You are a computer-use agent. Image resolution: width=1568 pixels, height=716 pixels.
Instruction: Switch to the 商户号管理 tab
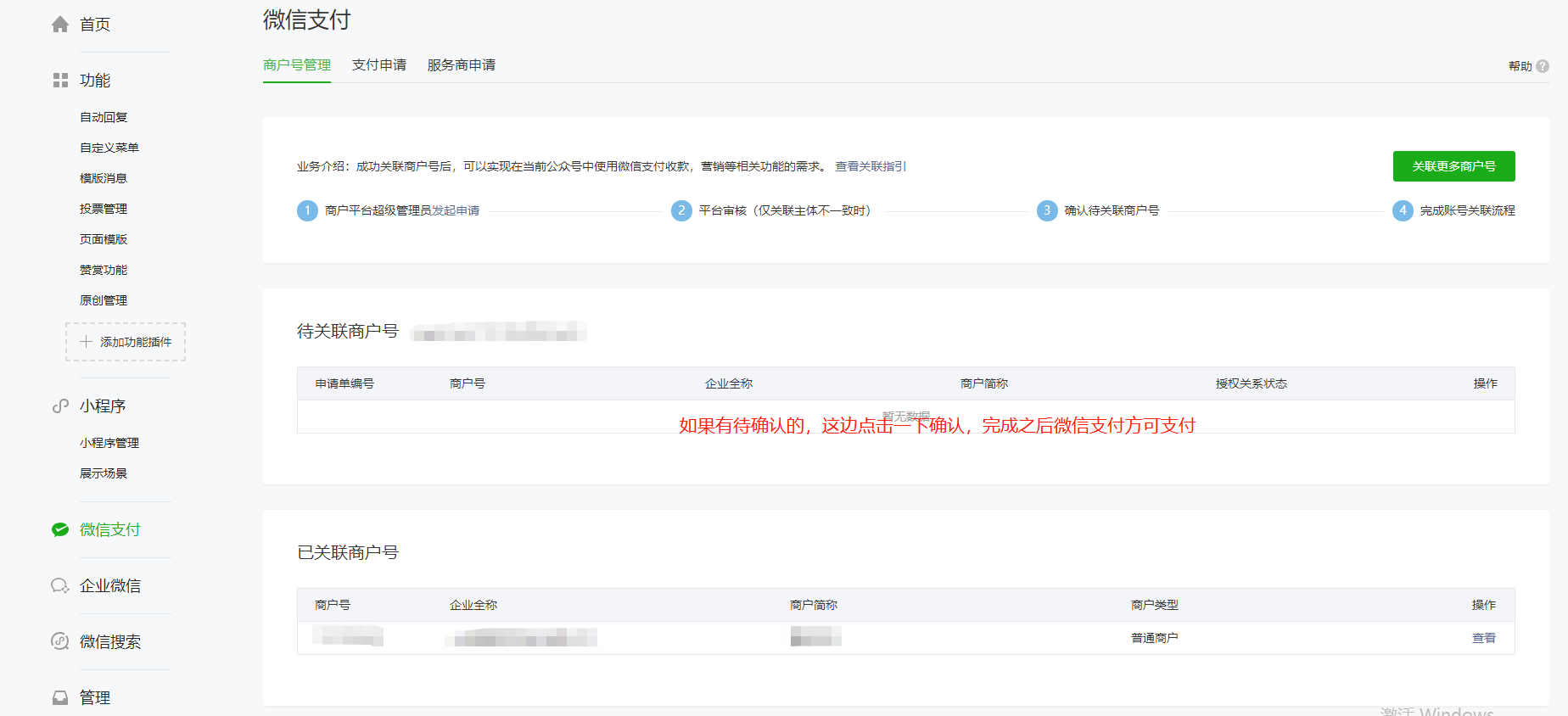tap(297, 65)
